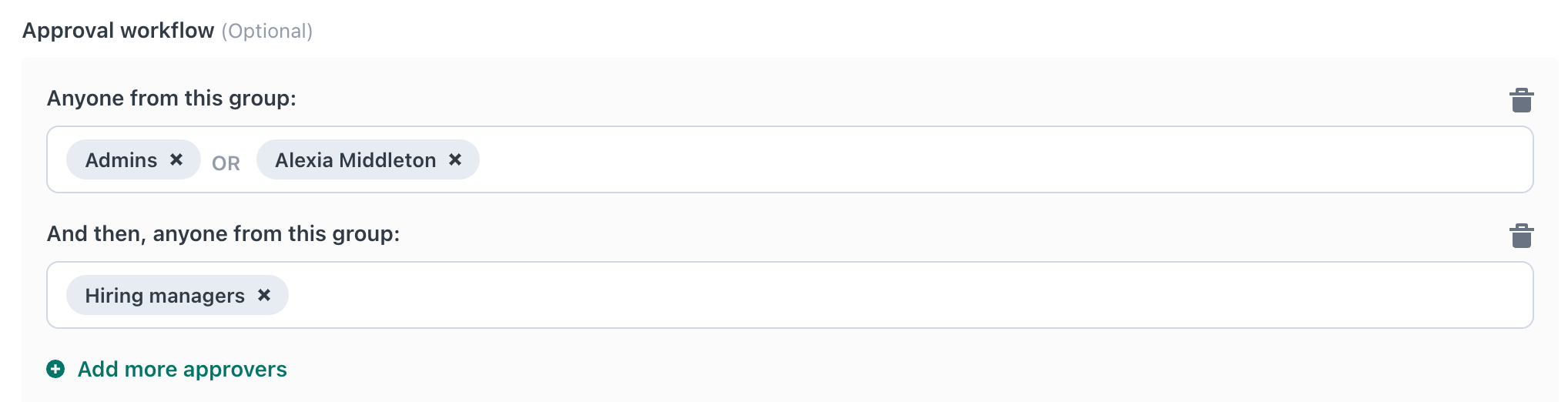Focus the second approver group input field

[x=790, y=295]
